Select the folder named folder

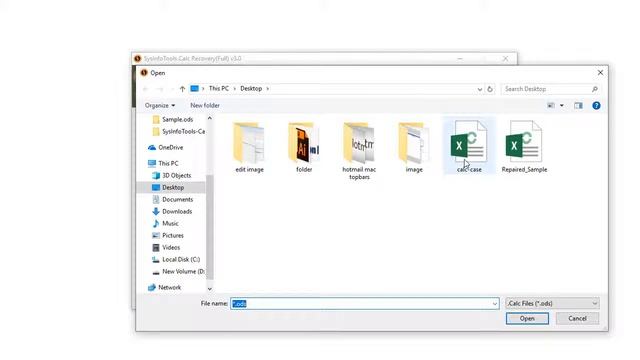click(x=304, y=147)
